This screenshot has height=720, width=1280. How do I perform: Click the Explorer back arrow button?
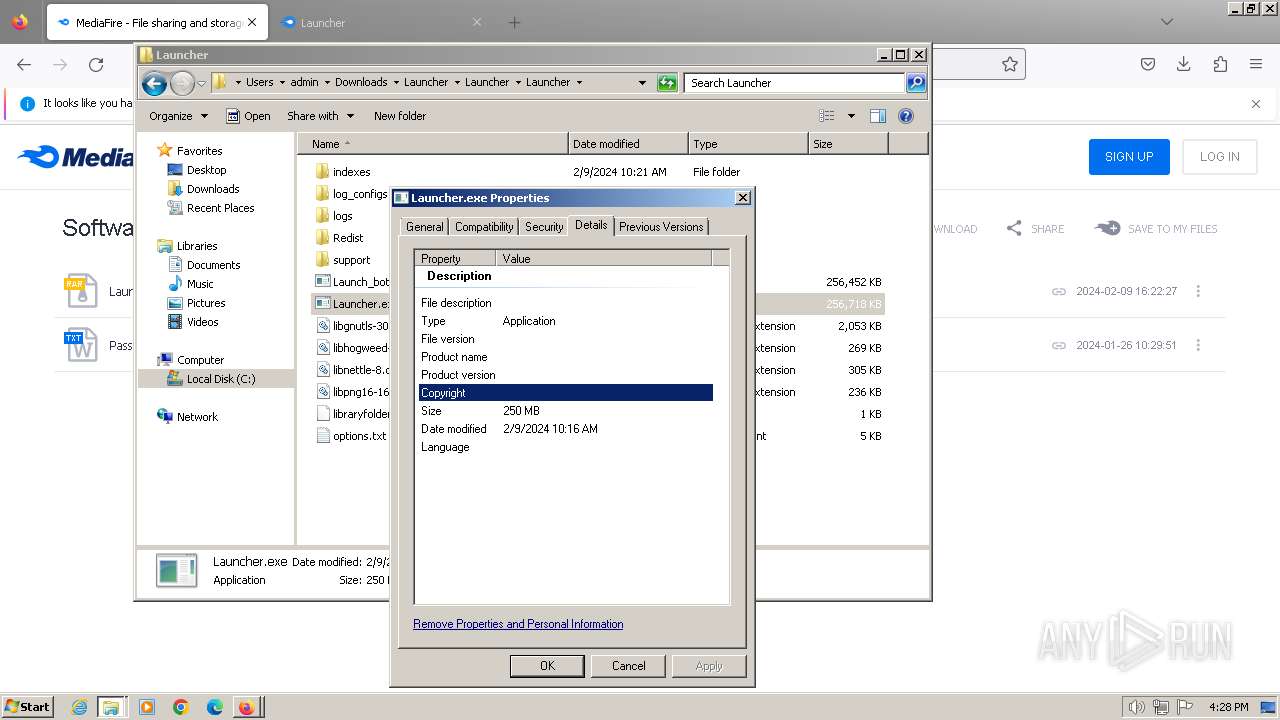[154, 83]
